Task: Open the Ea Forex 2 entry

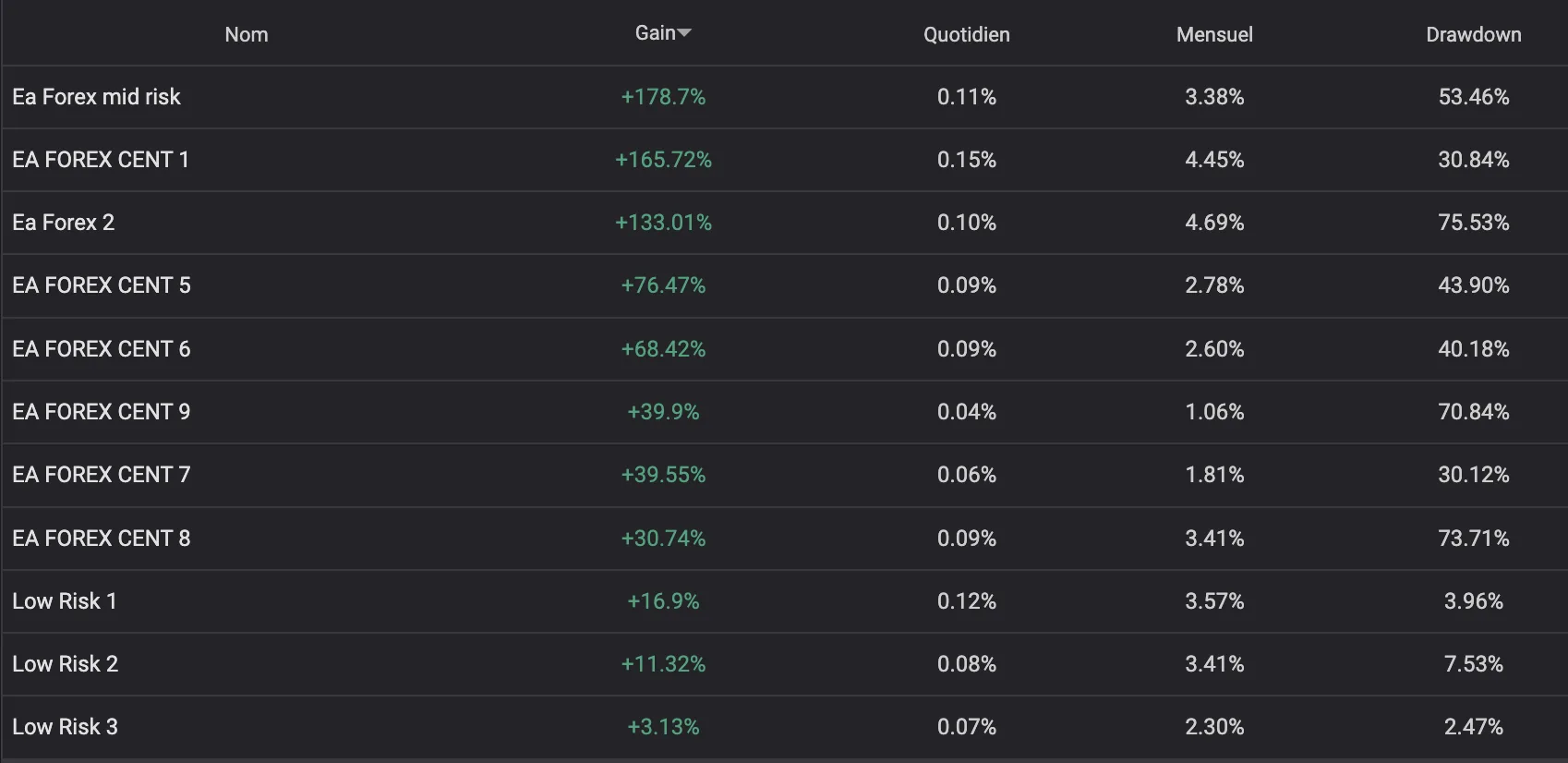Action: click(x=64, y=223)
